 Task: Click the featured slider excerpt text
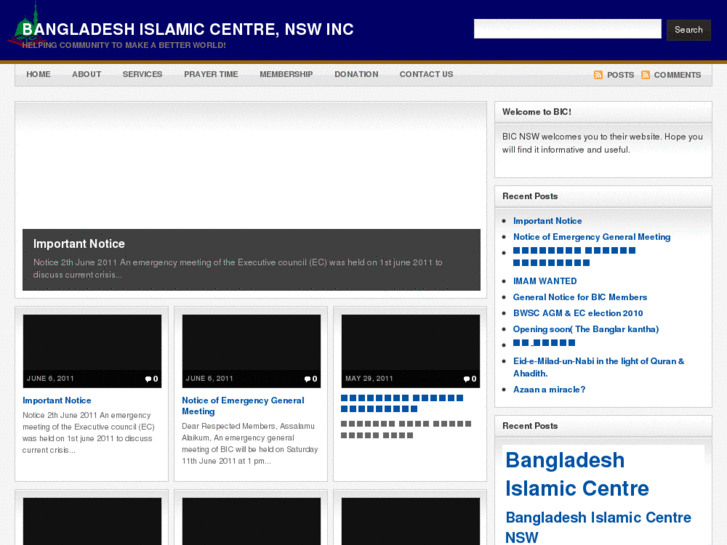click(x=237, y=269)
